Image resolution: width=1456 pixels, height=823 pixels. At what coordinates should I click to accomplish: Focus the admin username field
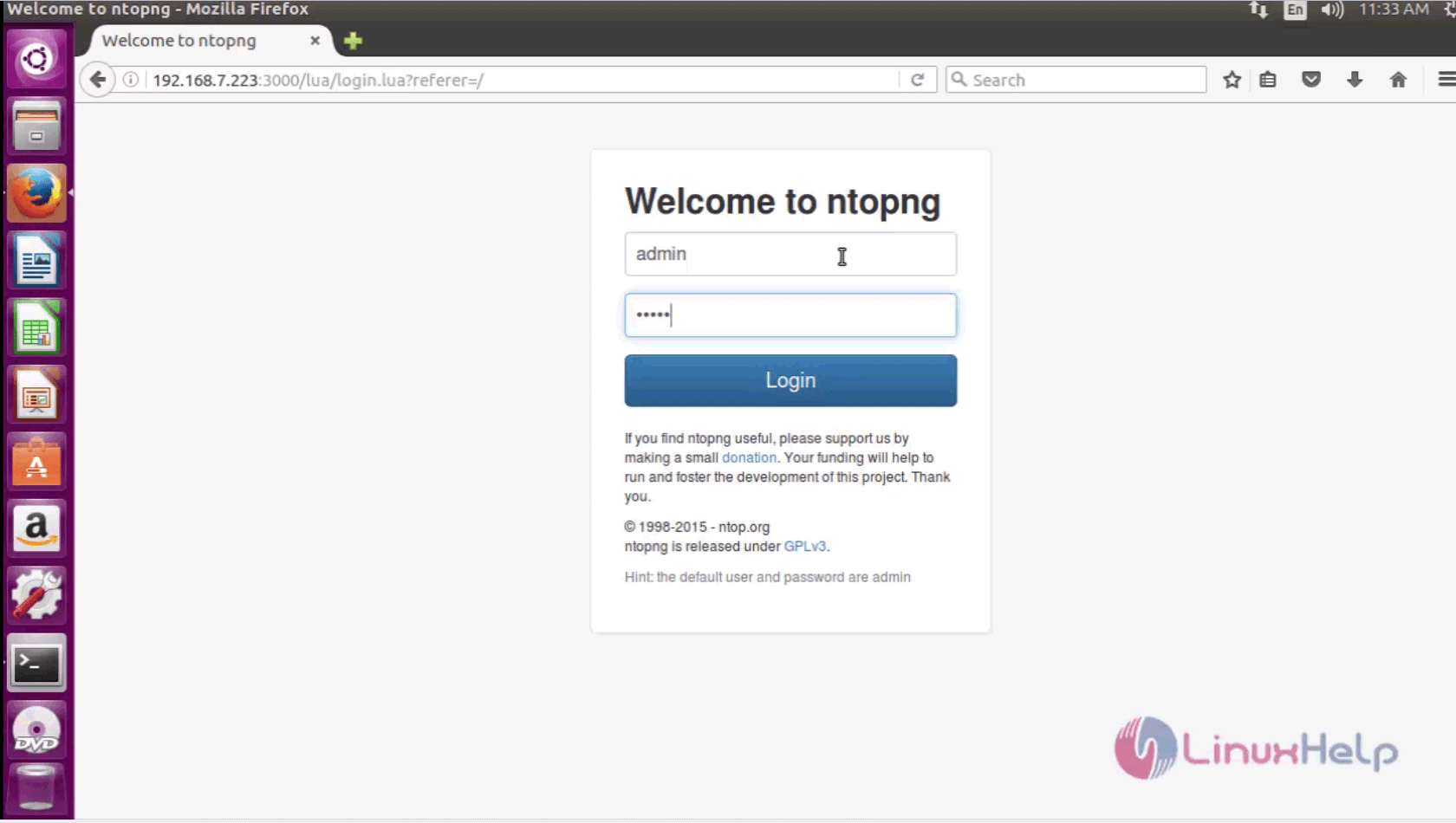(x=790, y=254)
